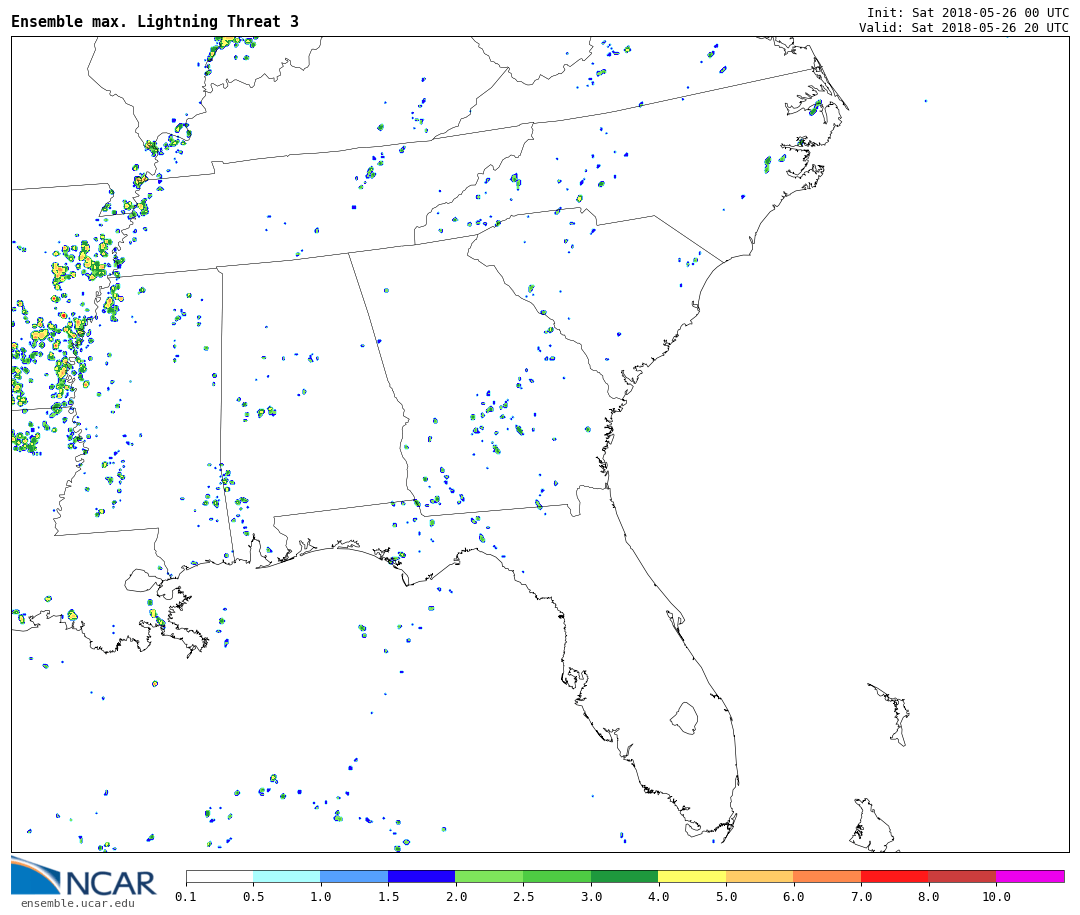1080x915 pixels.
Task: Click the light orange color bar segment
Action: tap(759, 876)
